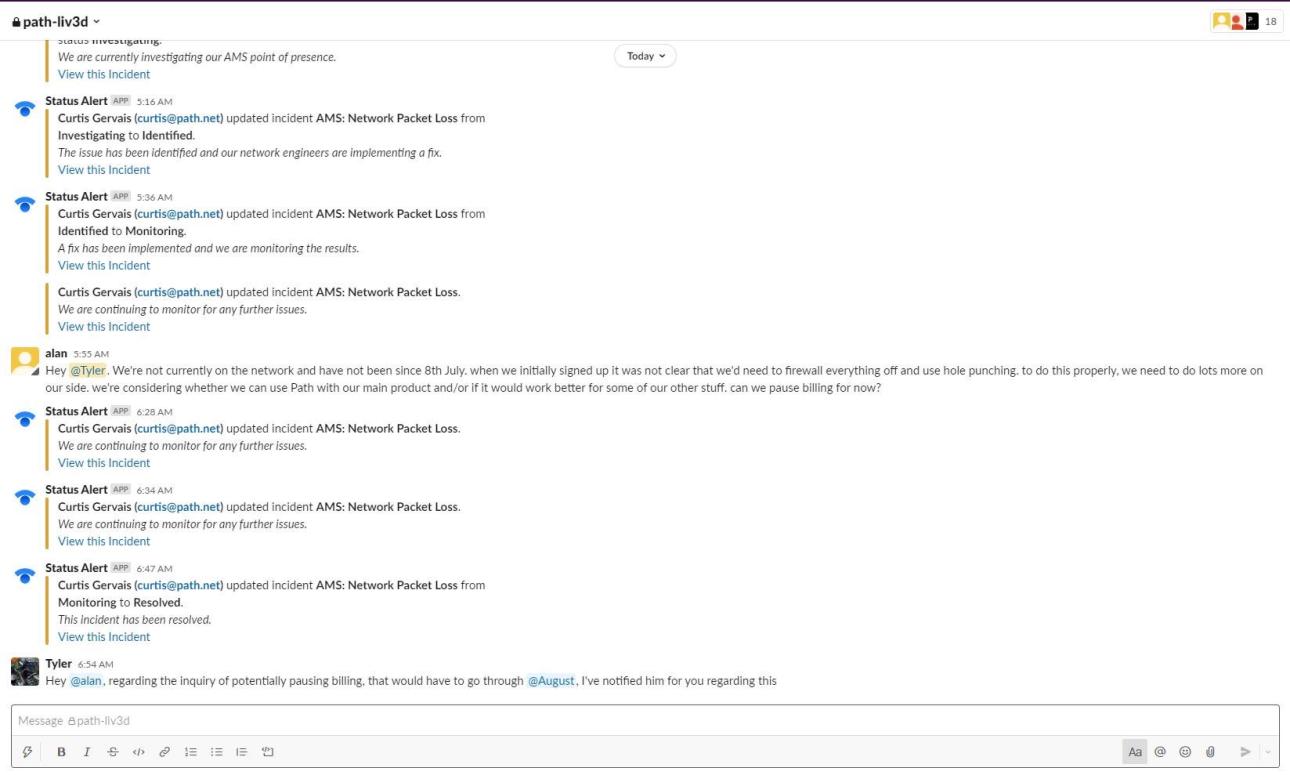1290x775 pixels.
Task: Open the emoji picker
Action: click(1185, 752)
